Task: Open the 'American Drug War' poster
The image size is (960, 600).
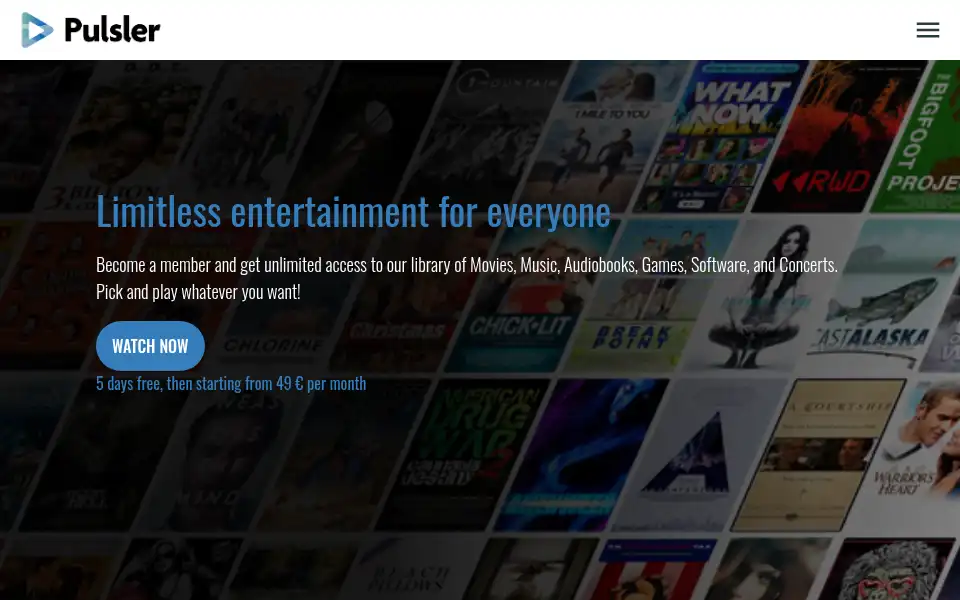Action: coord(463,455)
